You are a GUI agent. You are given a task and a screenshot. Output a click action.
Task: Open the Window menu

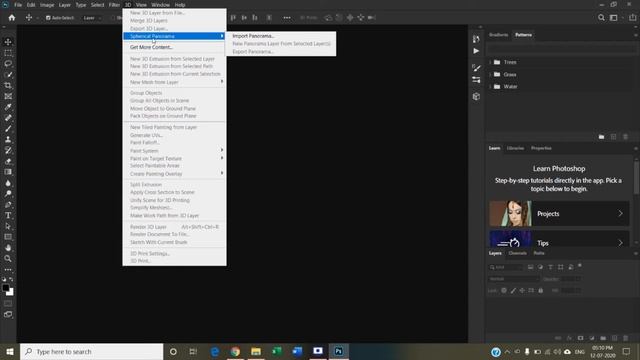160,5
